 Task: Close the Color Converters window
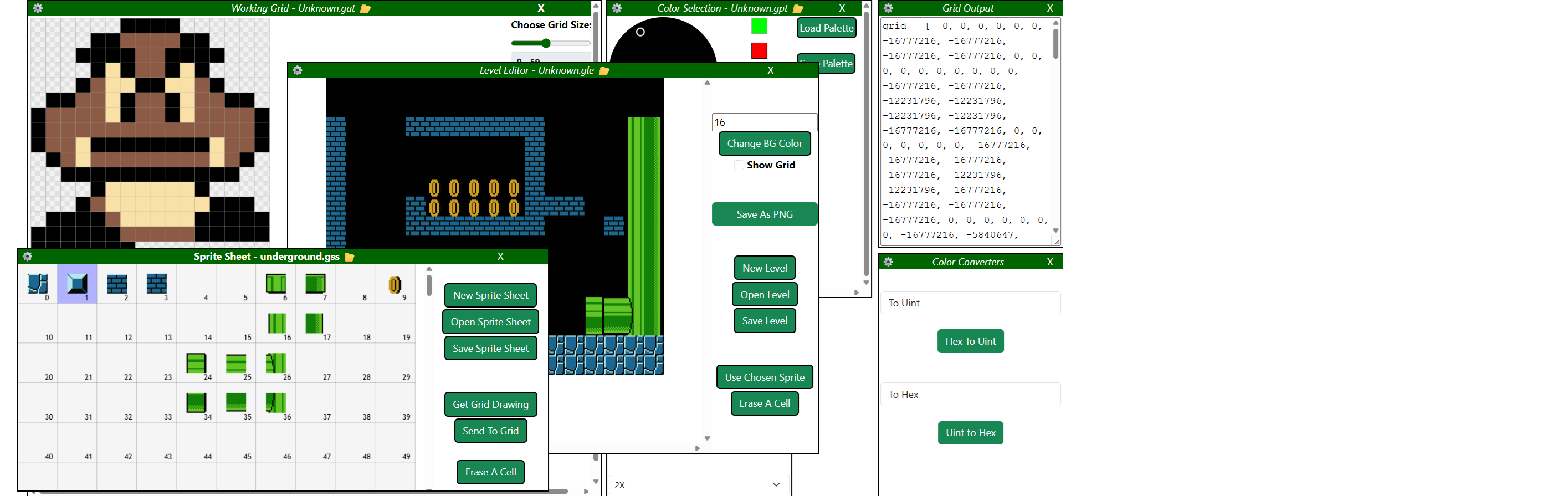pos(1049,262)
